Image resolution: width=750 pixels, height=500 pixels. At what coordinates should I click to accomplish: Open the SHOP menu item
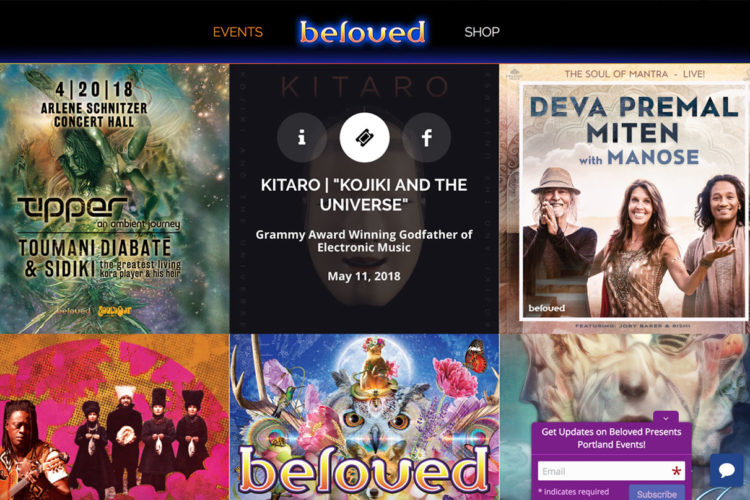click(x=482, y=32)
